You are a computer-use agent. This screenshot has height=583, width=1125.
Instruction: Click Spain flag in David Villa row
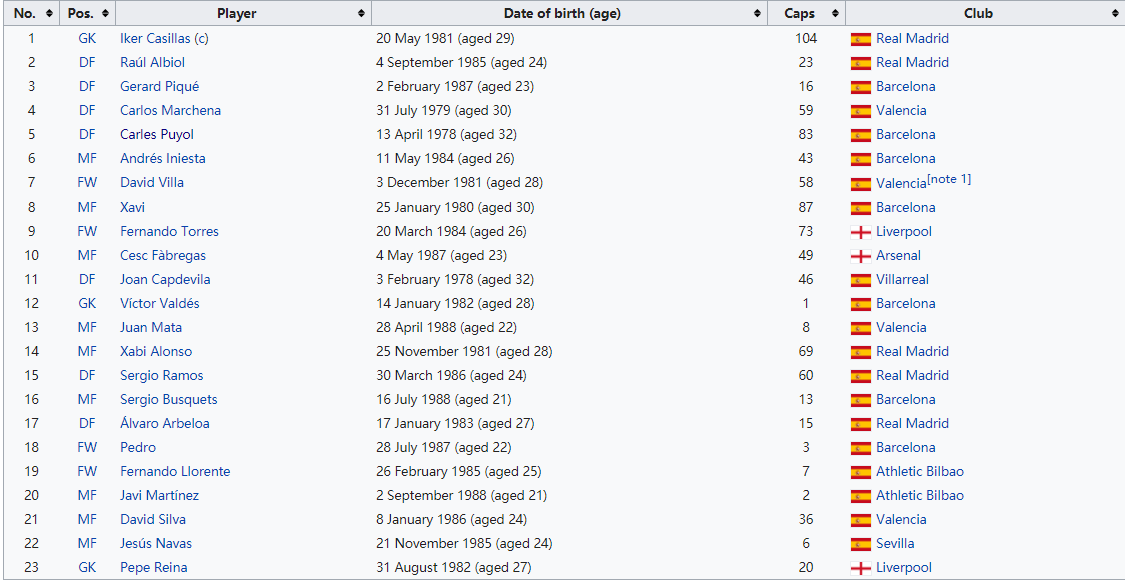tap(860, 184)
